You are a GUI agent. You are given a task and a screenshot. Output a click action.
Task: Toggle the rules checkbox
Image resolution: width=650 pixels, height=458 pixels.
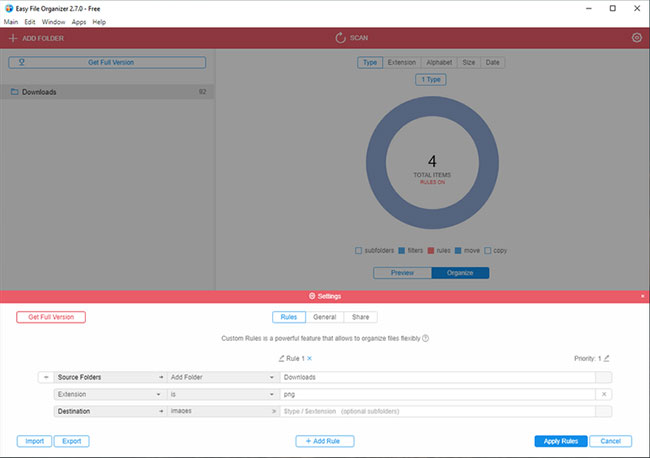[431, 250]
